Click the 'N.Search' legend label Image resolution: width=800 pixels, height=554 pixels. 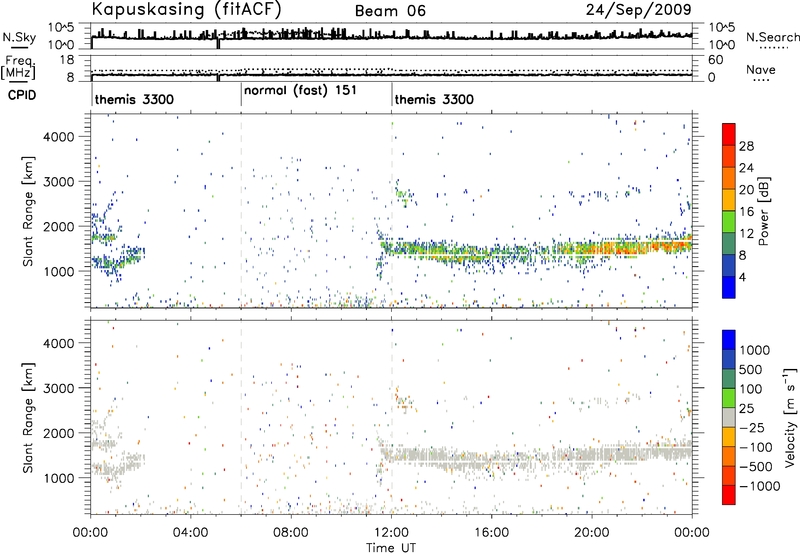(x=772, y=37)
